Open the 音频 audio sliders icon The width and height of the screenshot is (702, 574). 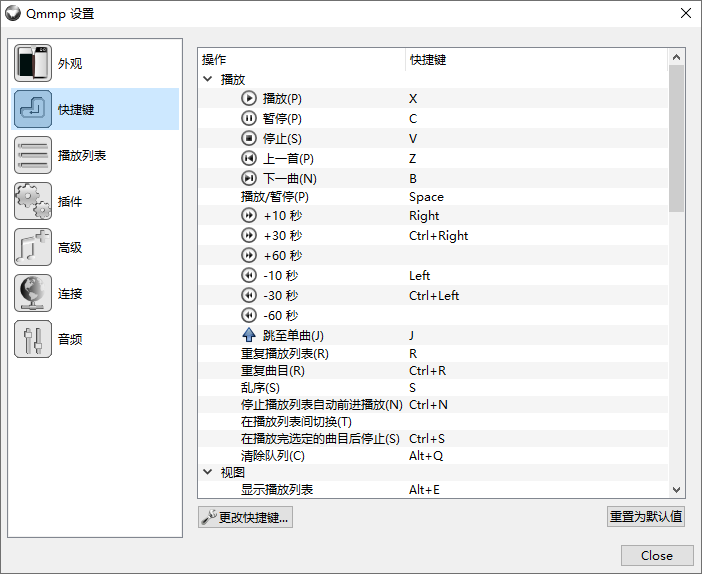33,339
